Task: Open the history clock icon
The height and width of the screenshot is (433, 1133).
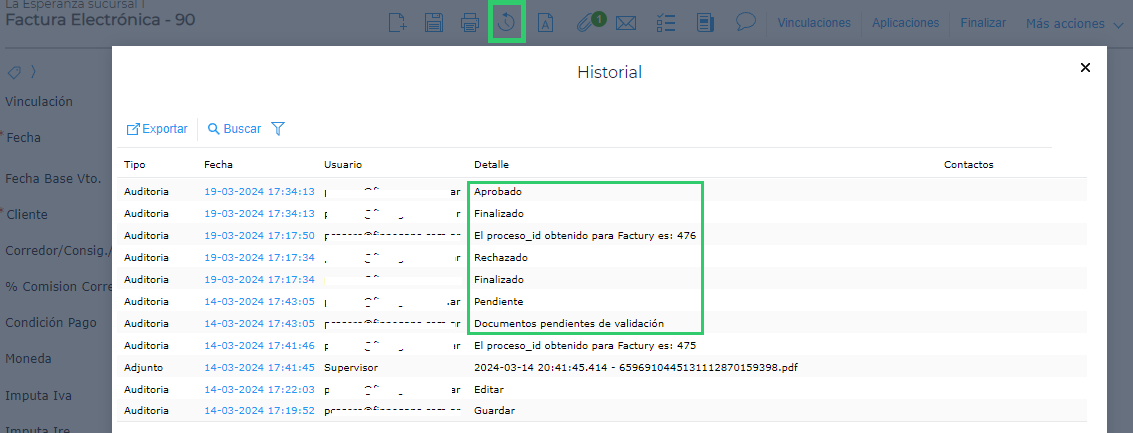Action: [507, 23]
